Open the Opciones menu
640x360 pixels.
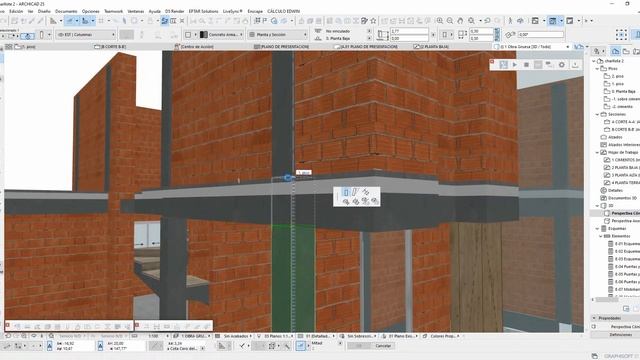(x=90, y=11)
